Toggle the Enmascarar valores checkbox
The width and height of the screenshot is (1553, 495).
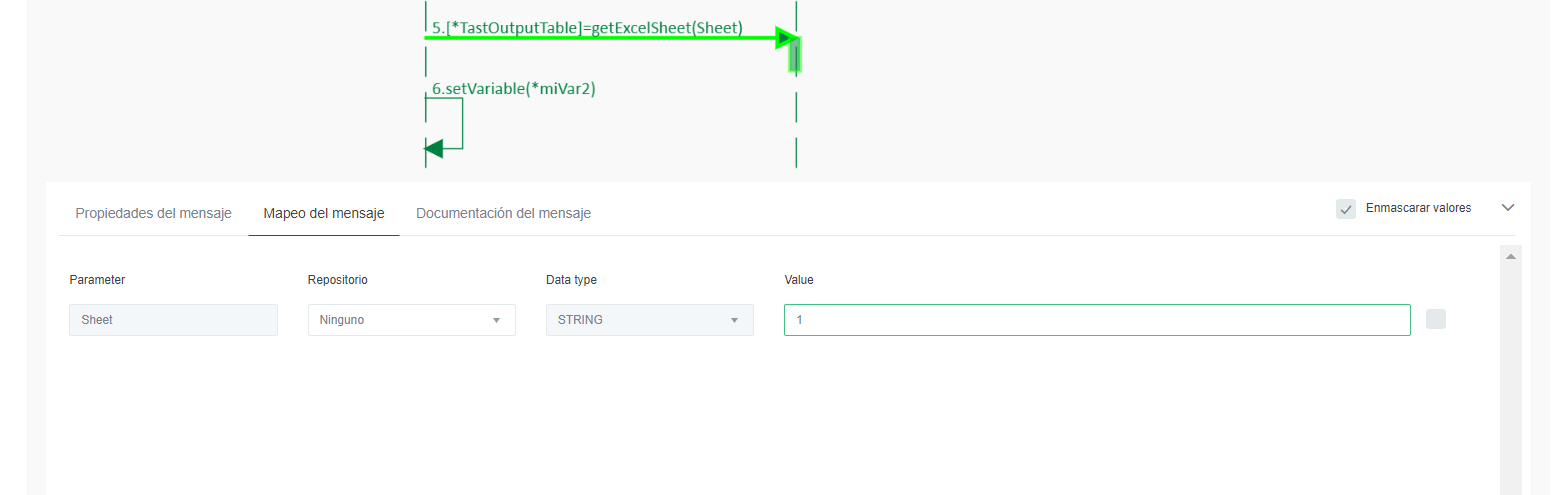click(x=1346, y=209)
